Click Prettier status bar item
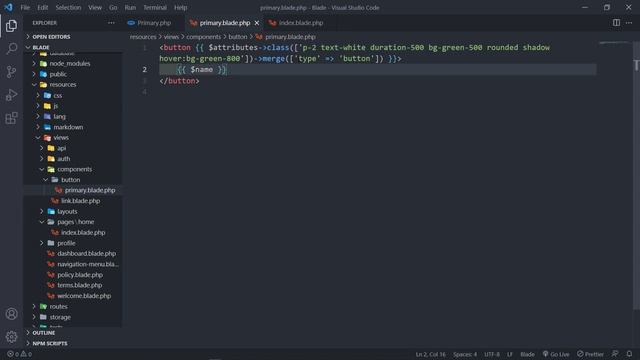Image resolution: width=640 pixels, height=360 pixels. pyautogui.click(x=590, y=354)
